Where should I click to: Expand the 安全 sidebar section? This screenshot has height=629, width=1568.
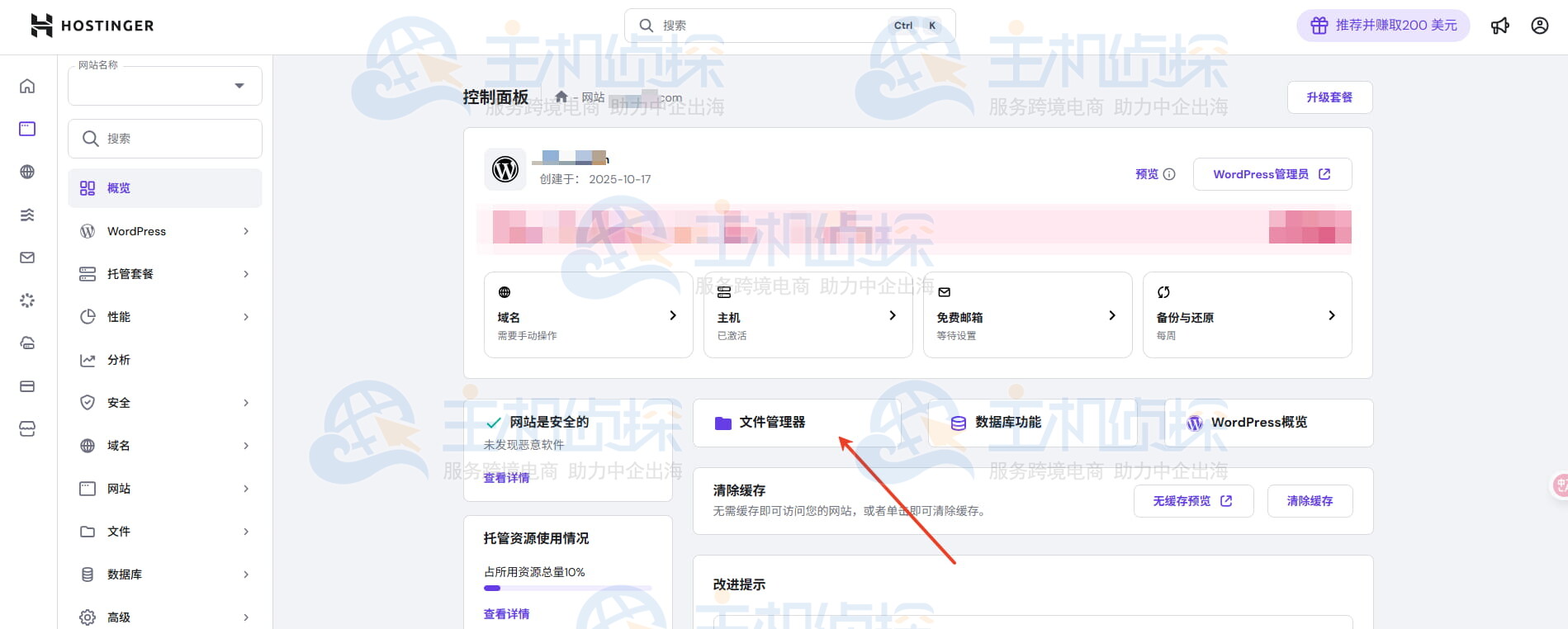[165, 403]
